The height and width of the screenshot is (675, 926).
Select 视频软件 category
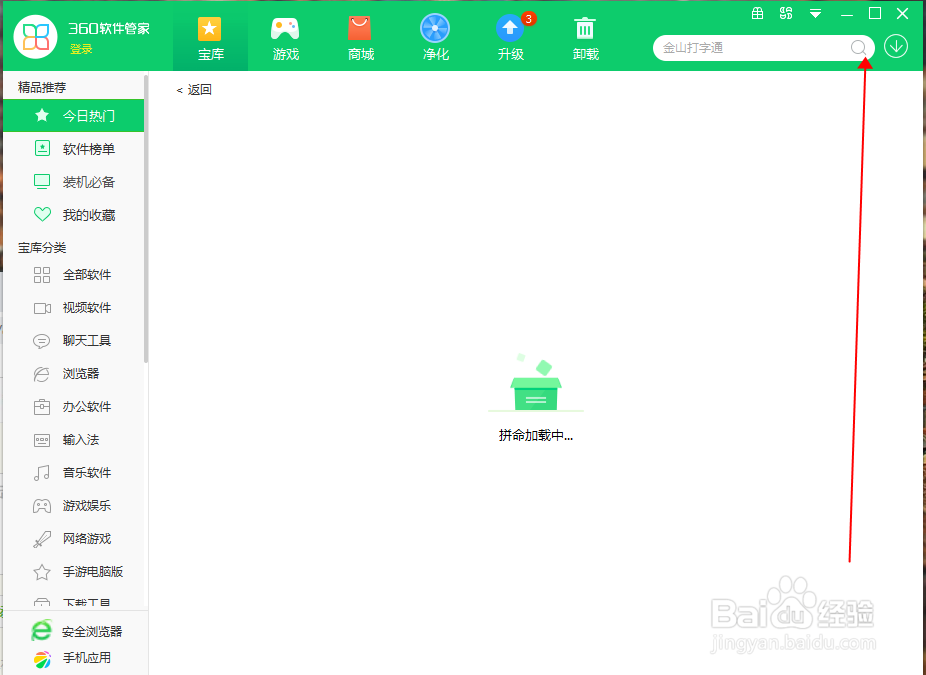pyautogui.click(x=73, y=308)
